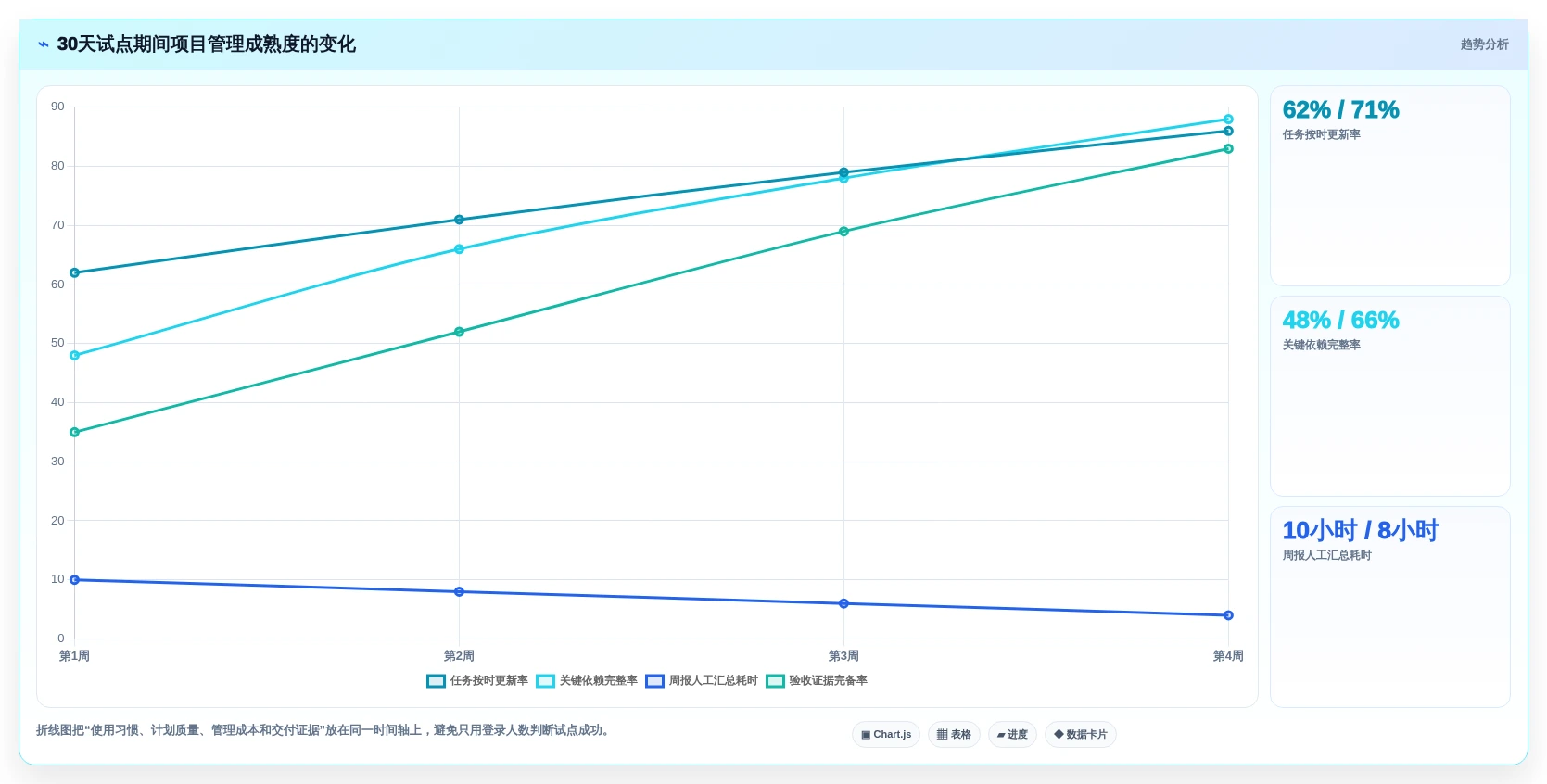Screen dimensions: 1547x784
Task: Toggle the 周报人工汇总耗时 legend swatch
Action: tap(654, 681)
